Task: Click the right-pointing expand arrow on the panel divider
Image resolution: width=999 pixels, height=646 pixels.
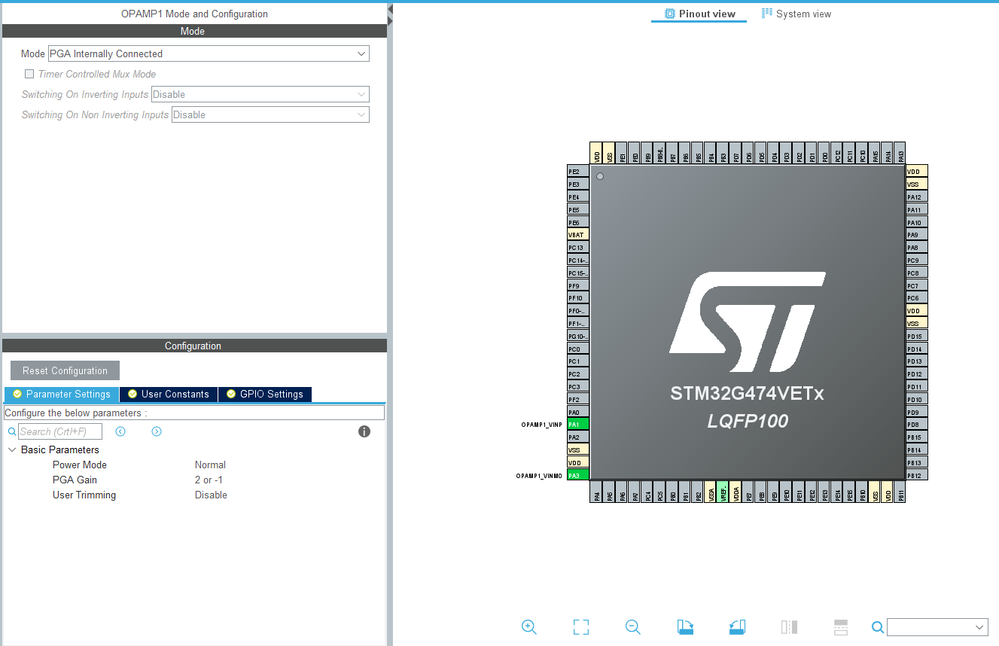Action: click(390, 21)
